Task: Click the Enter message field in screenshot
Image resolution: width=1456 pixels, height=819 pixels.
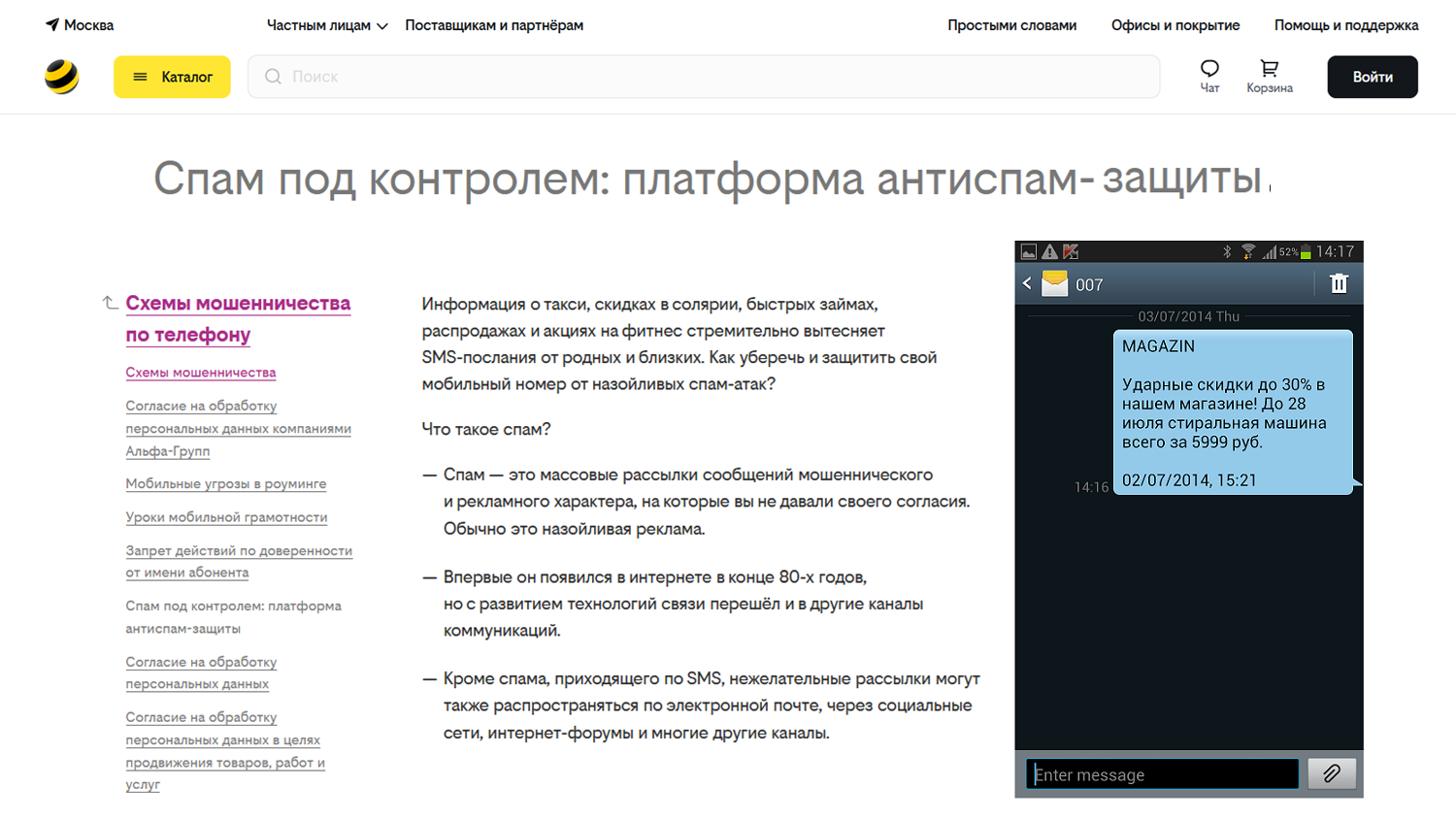Action: click(1162, 774)
